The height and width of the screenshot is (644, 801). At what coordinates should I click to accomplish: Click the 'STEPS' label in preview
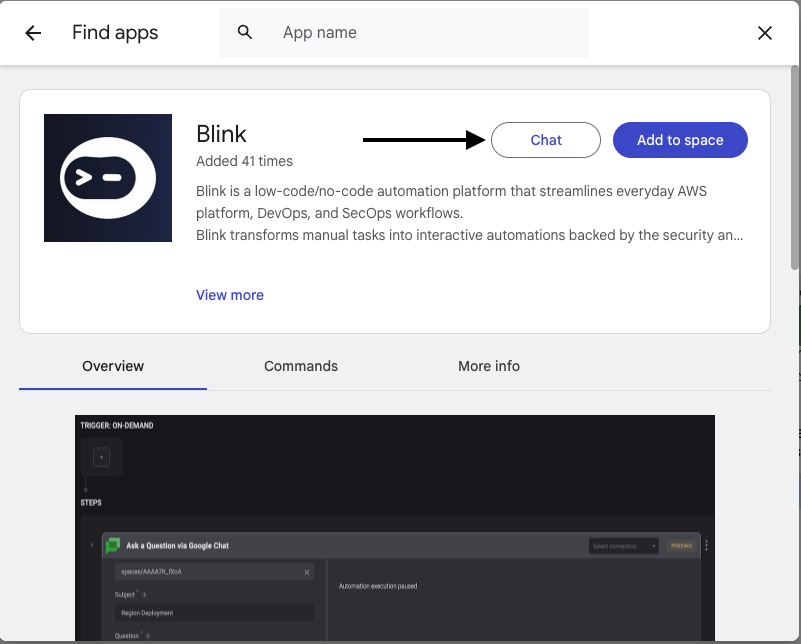click(x=91, y=503)
